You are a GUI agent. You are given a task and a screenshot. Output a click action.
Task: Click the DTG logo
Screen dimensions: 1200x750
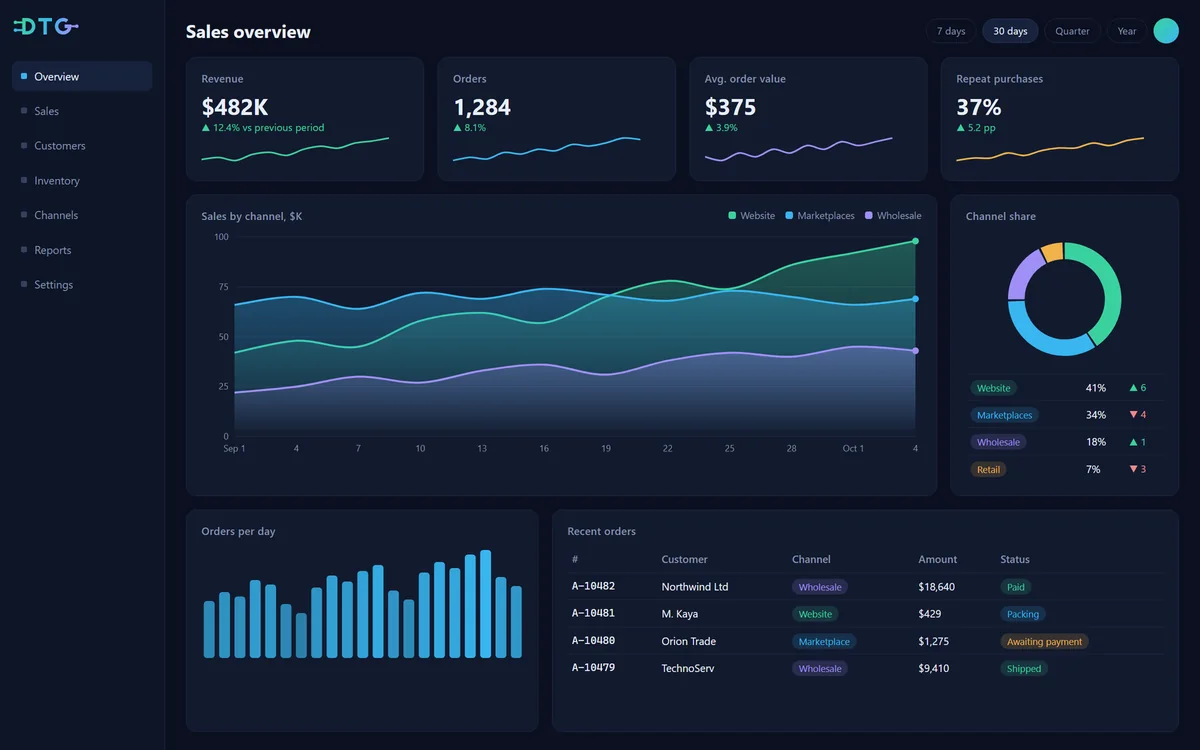[46, 27]
